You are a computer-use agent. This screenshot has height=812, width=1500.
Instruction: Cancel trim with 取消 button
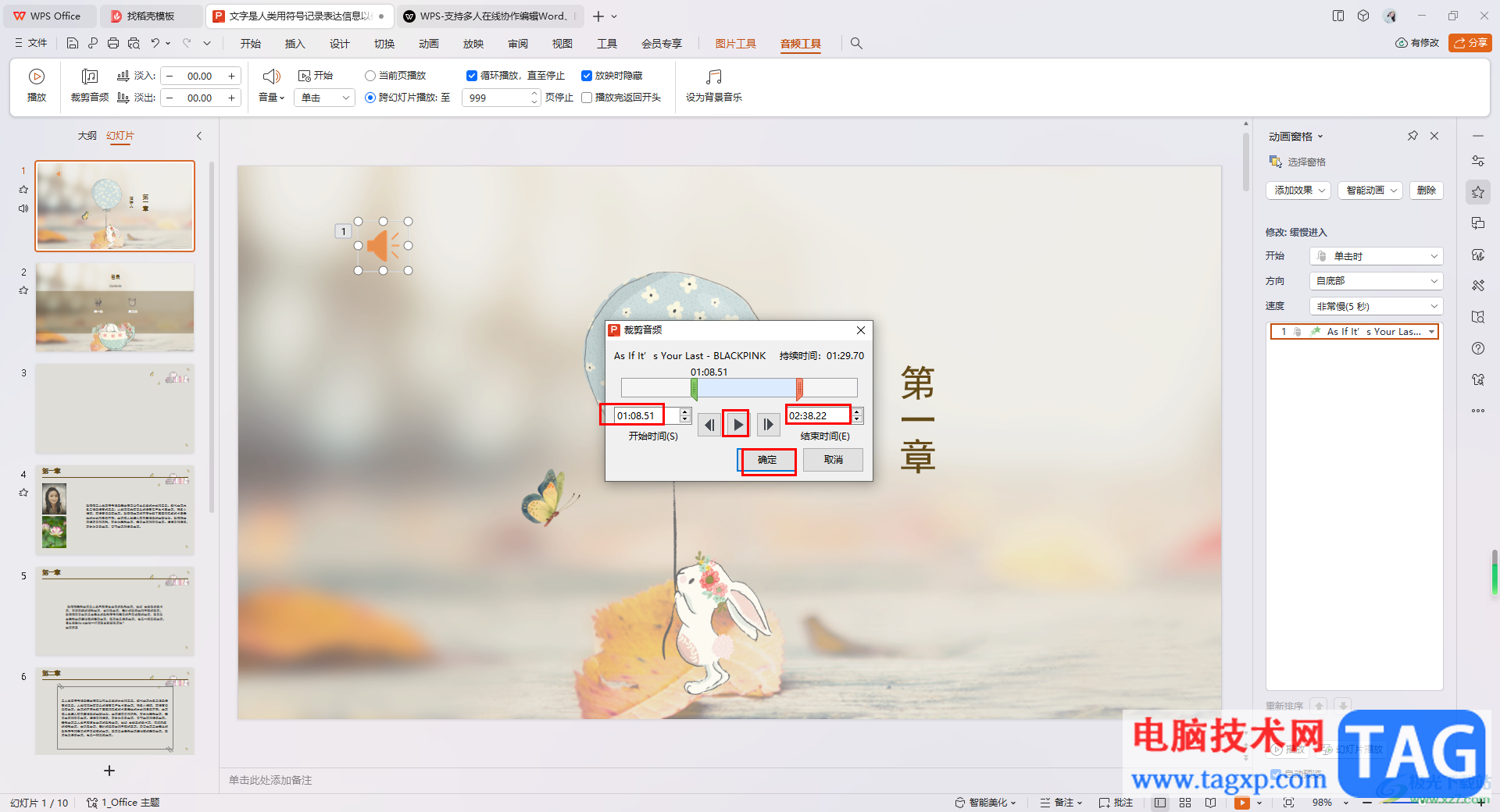833,460
